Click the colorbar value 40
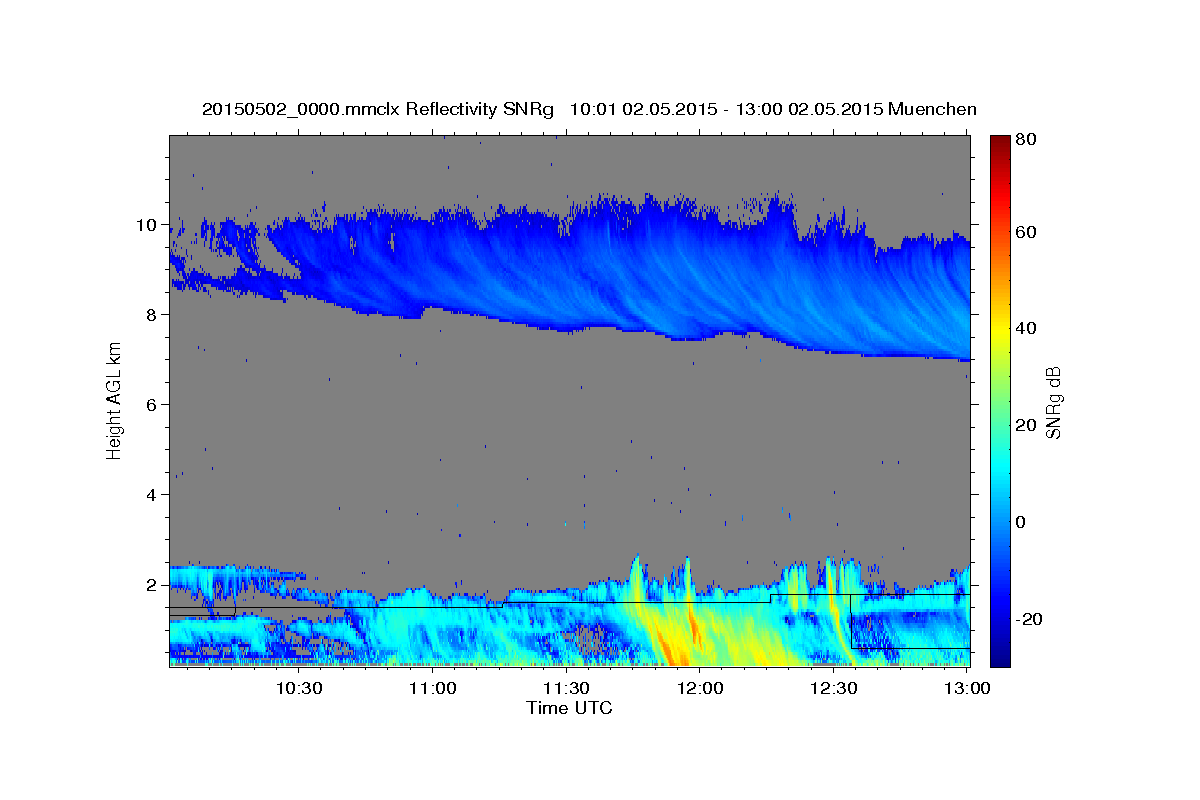Image resolution: width=1200 pixels, height=800 pixels. coord(1025,329)
